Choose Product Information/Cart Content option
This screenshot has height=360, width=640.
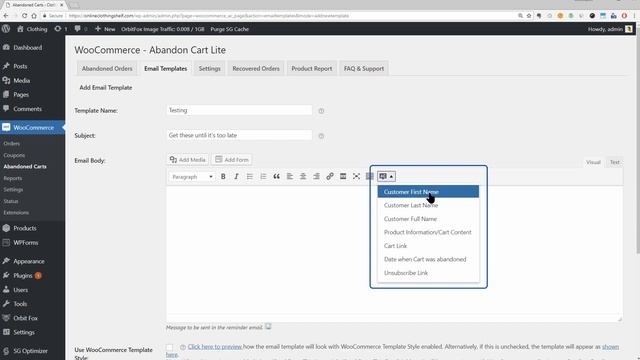428,232
